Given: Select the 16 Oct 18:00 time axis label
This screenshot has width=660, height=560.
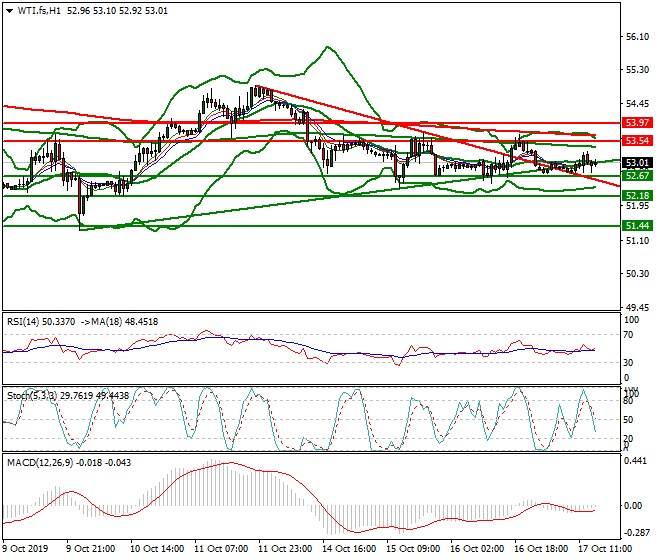Looking at the screenshot, I should tap(541, 549).
